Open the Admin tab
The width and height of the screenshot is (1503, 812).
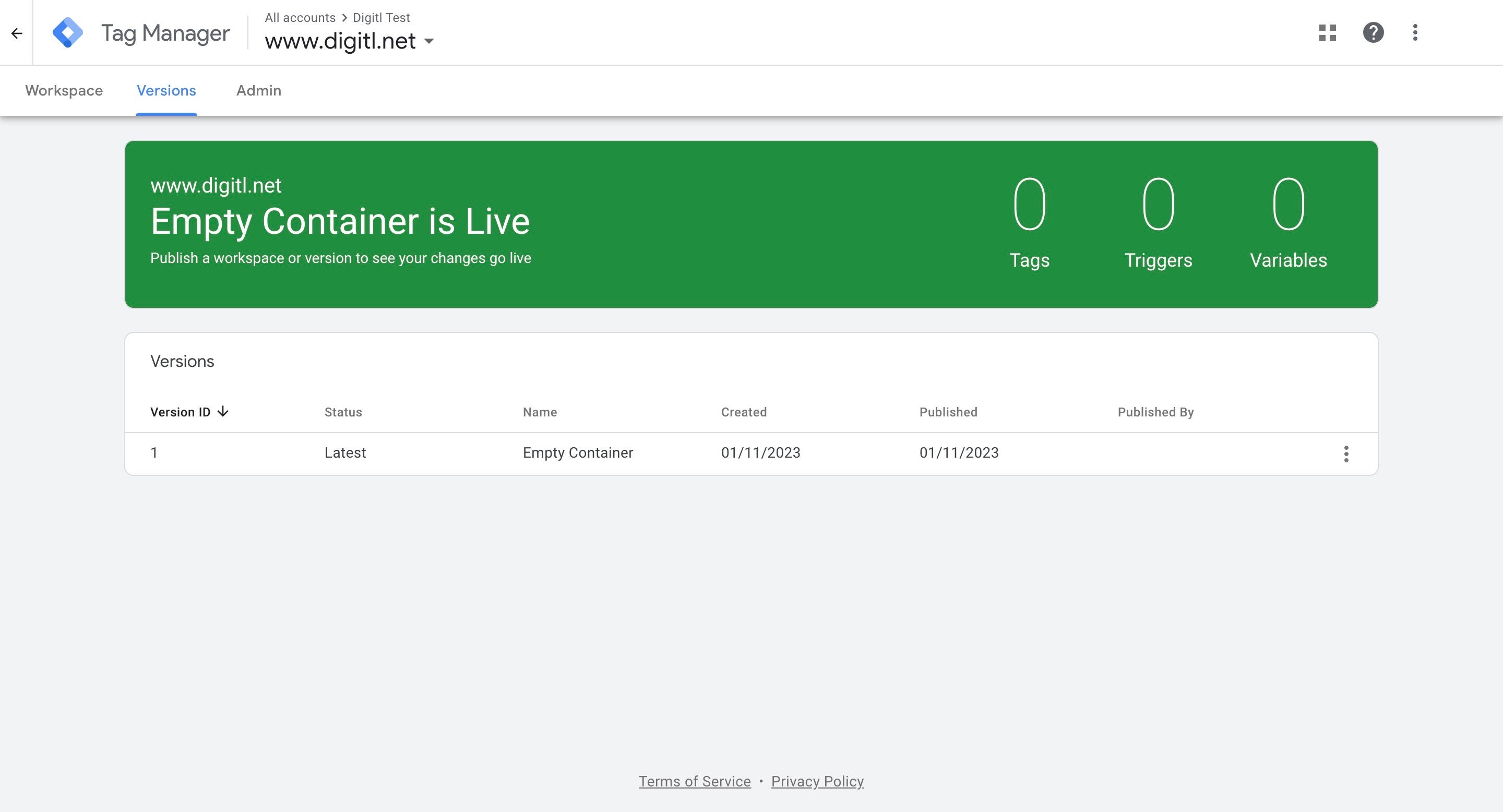click(x=258, y=90)
